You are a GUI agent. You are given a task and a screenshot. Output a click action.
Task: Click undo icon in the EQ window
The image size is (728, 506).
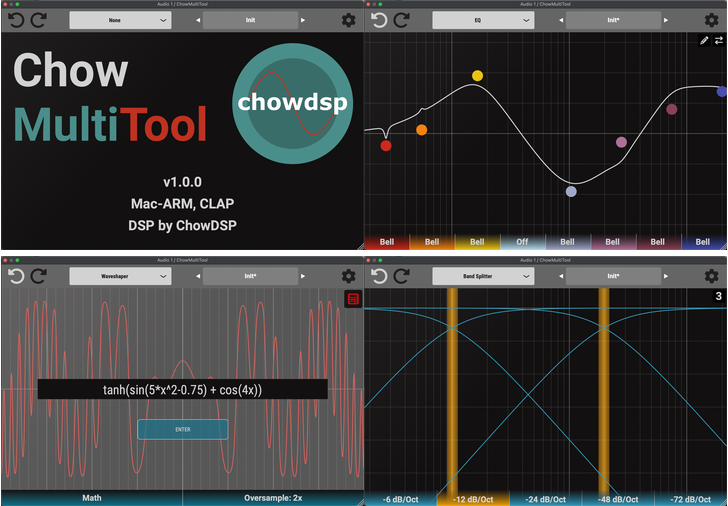(x=379, y=20)
